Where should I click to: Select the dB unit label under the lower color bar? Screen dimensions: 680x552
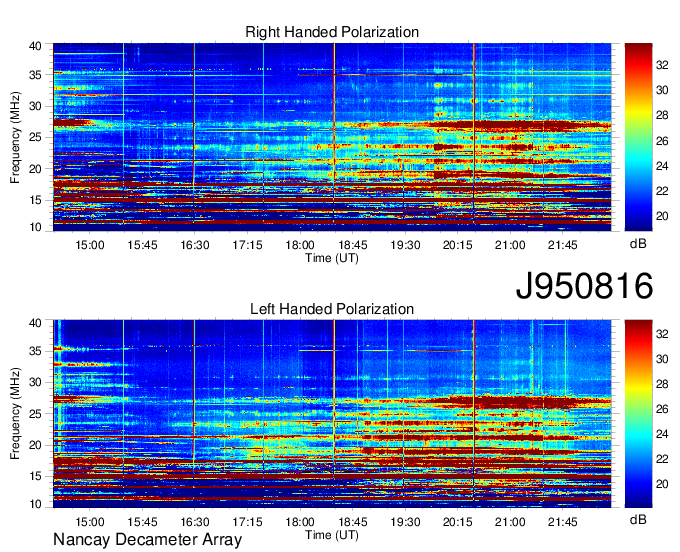[x=638, y=520]
